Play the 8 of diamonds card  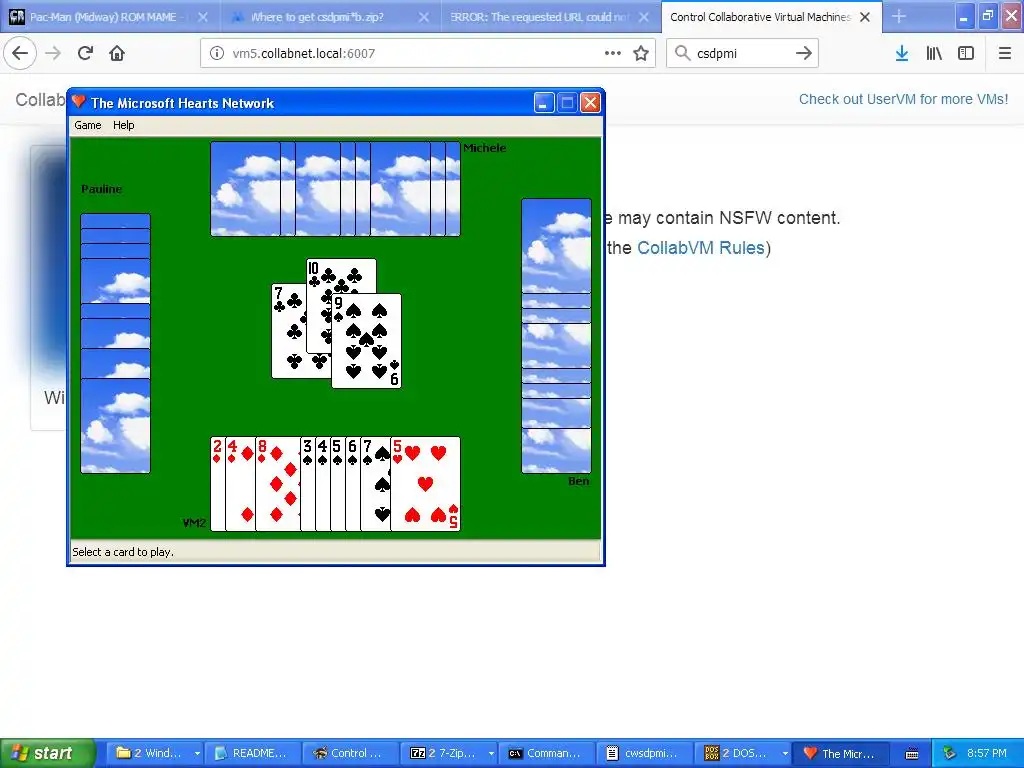(278, 484)
